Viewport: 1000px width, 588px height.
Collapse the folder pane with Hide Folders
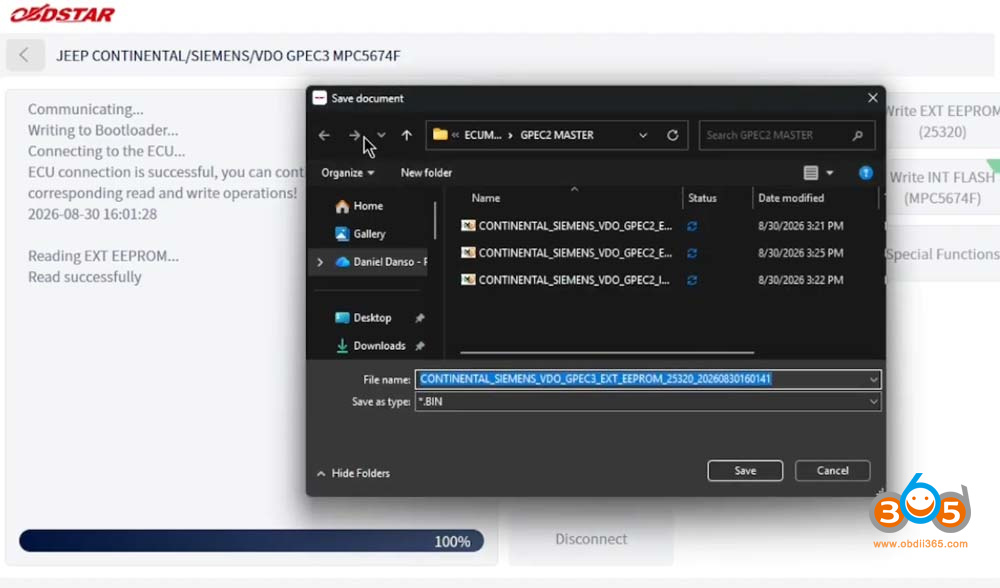tap(353, 473)
